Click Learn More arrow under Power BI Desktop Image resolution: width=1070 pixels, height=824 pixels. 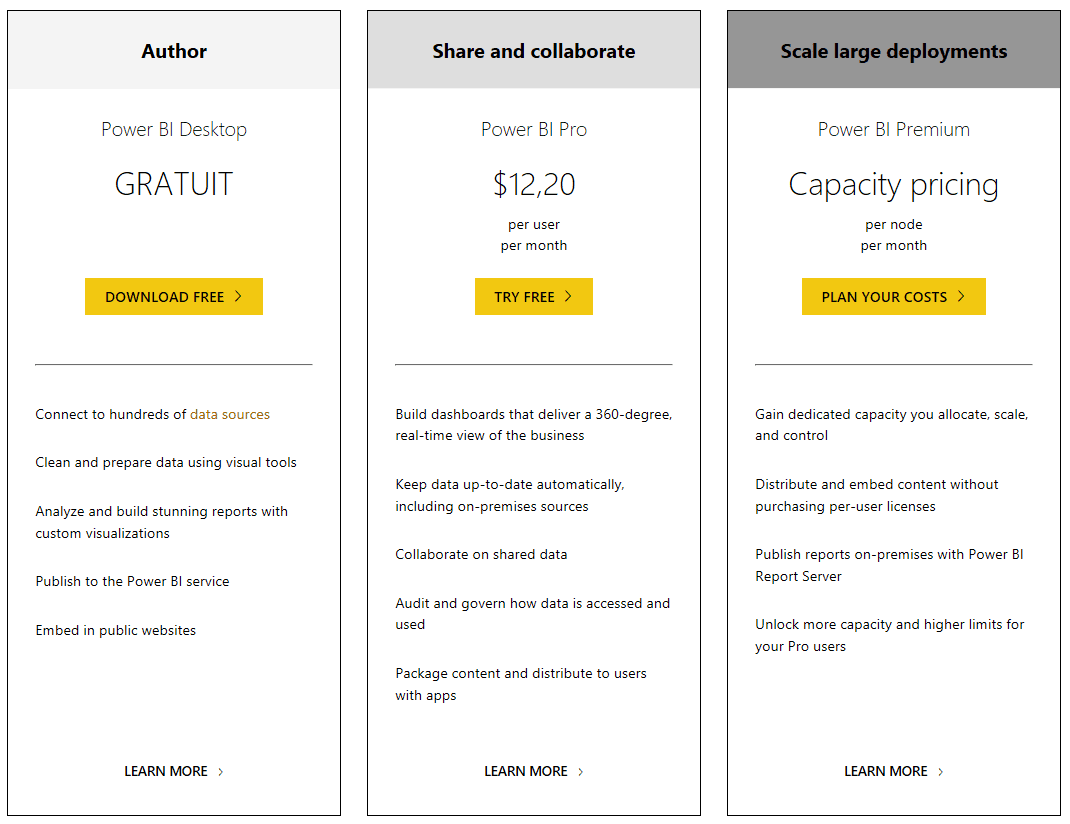(x=221, y=772)
